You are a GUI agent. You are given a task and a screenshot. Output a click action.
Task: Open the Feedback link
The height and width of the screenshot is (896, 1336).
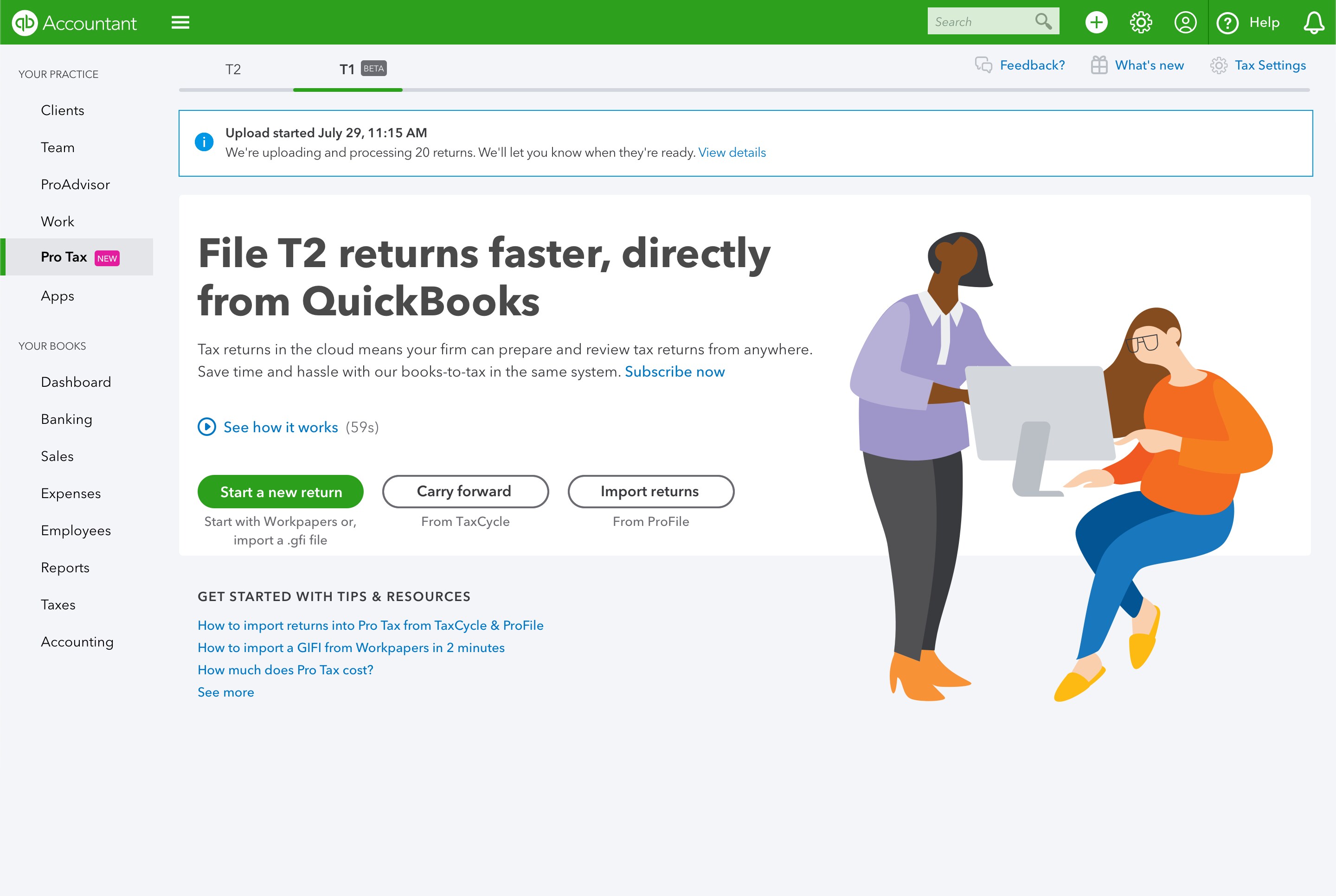pyautogui.click(x=1020, y=65)
